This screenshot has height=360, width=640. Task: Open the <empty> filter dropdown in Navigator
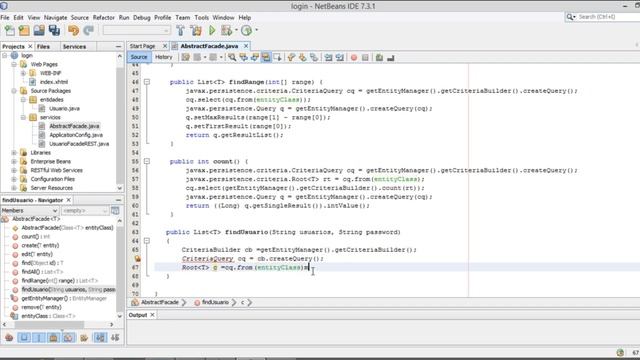tap(85, 211)
